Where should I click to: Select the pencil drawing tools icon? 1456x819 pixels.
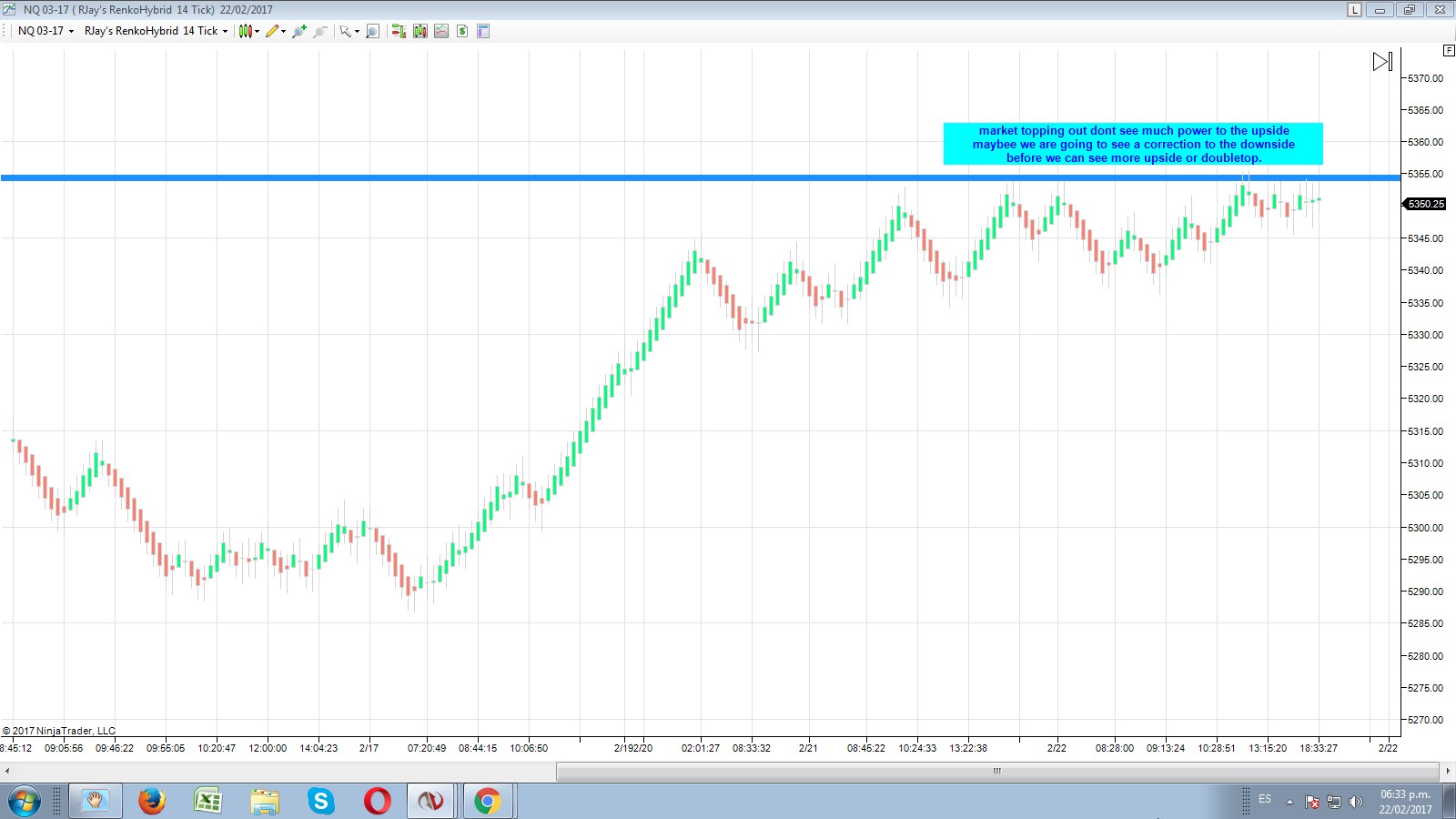(272, 31)
